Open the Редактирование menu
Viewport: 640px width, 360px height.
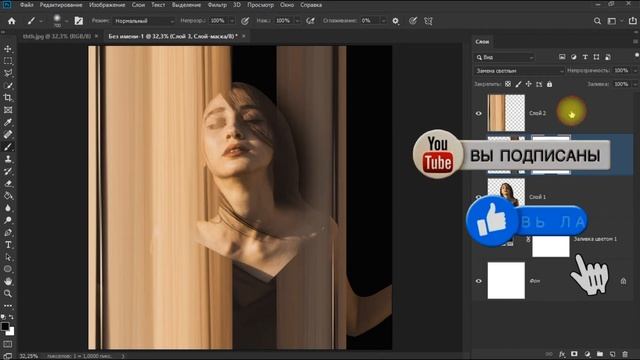[x=61, y=5]
